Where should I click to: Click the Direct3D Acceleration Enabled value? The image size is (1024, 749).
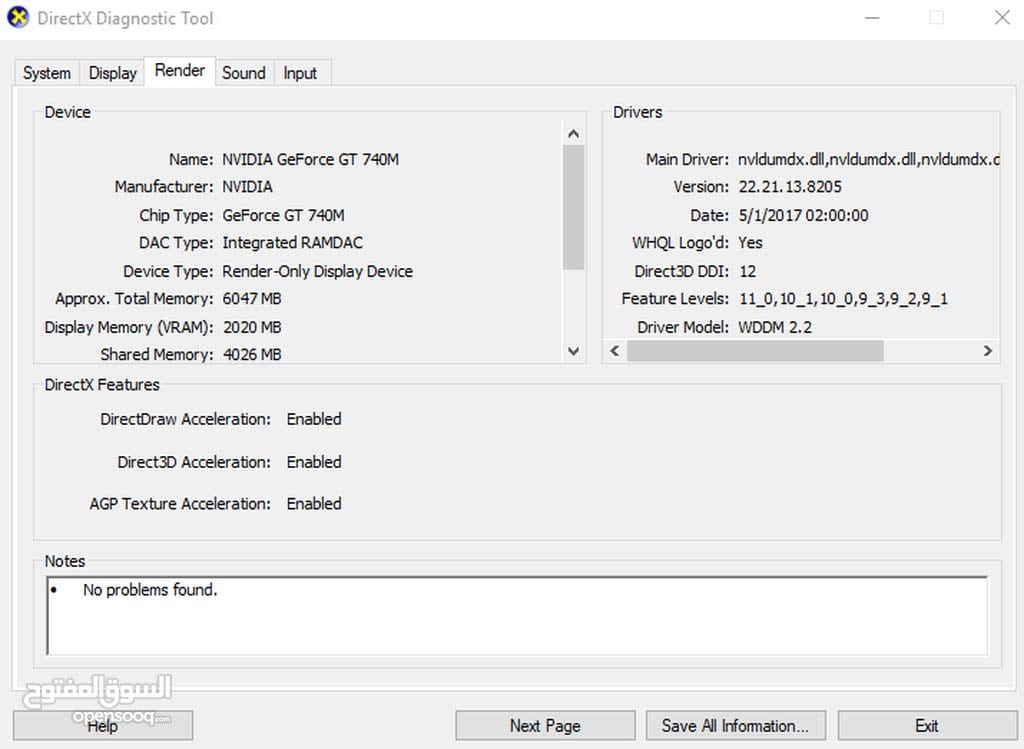coord(314,462)
